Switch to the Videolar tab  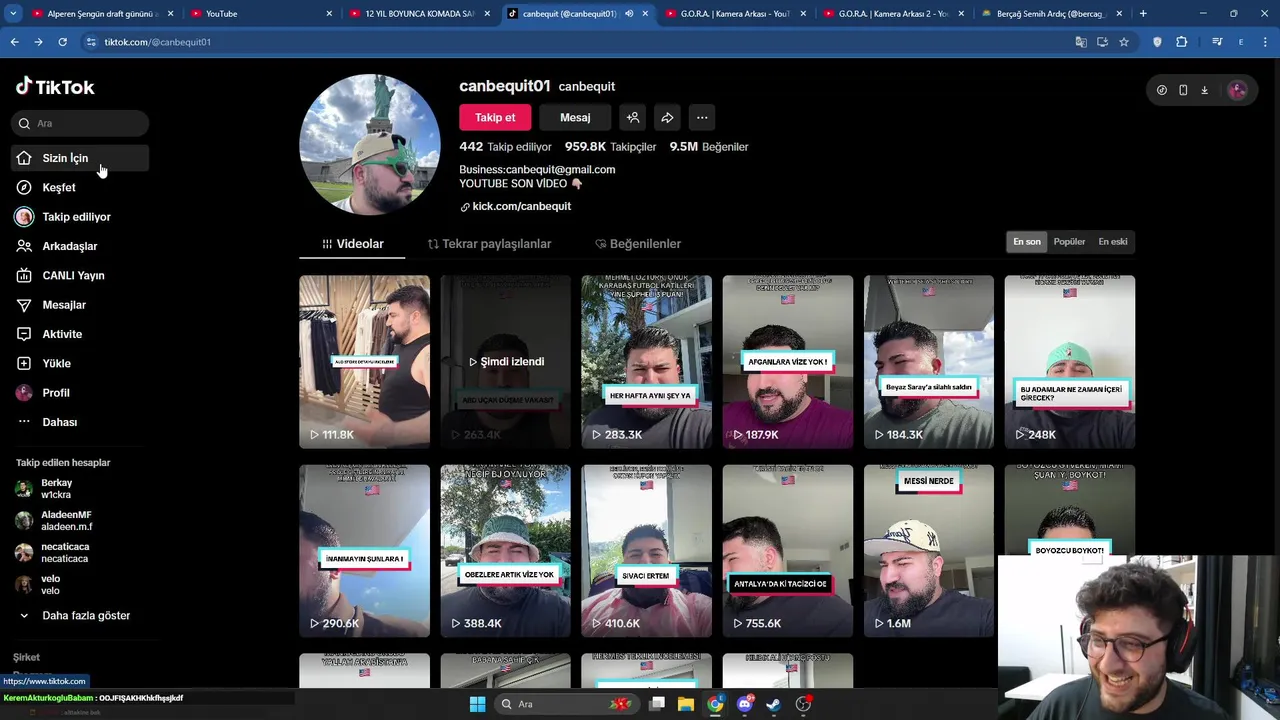point(352,244)
